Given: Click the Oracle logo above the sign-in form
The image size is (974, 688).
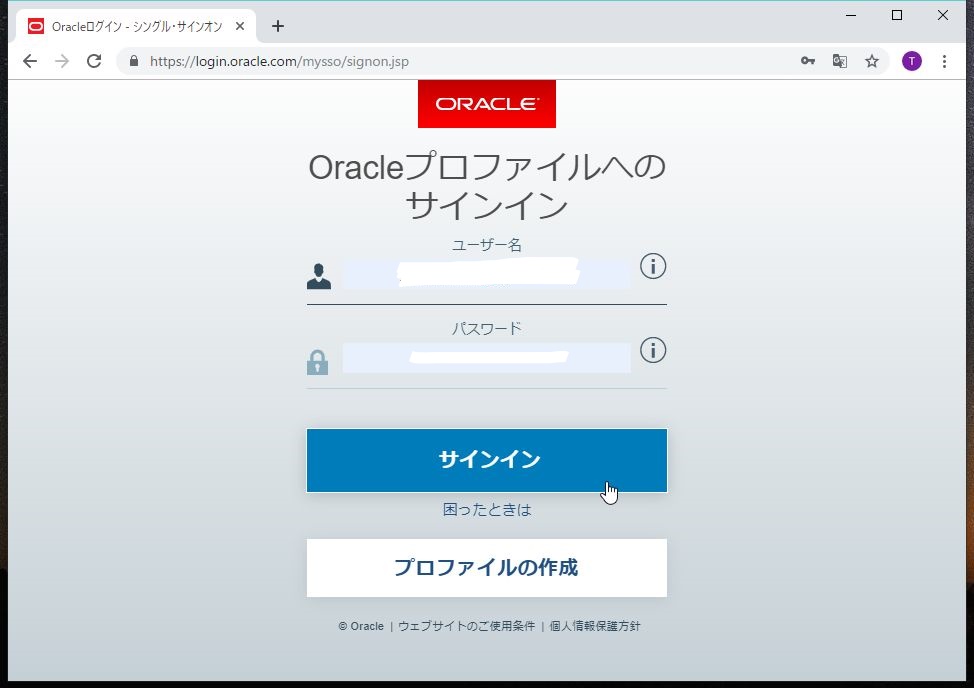Looking at the screenshot, I should (x=486, y=103).
